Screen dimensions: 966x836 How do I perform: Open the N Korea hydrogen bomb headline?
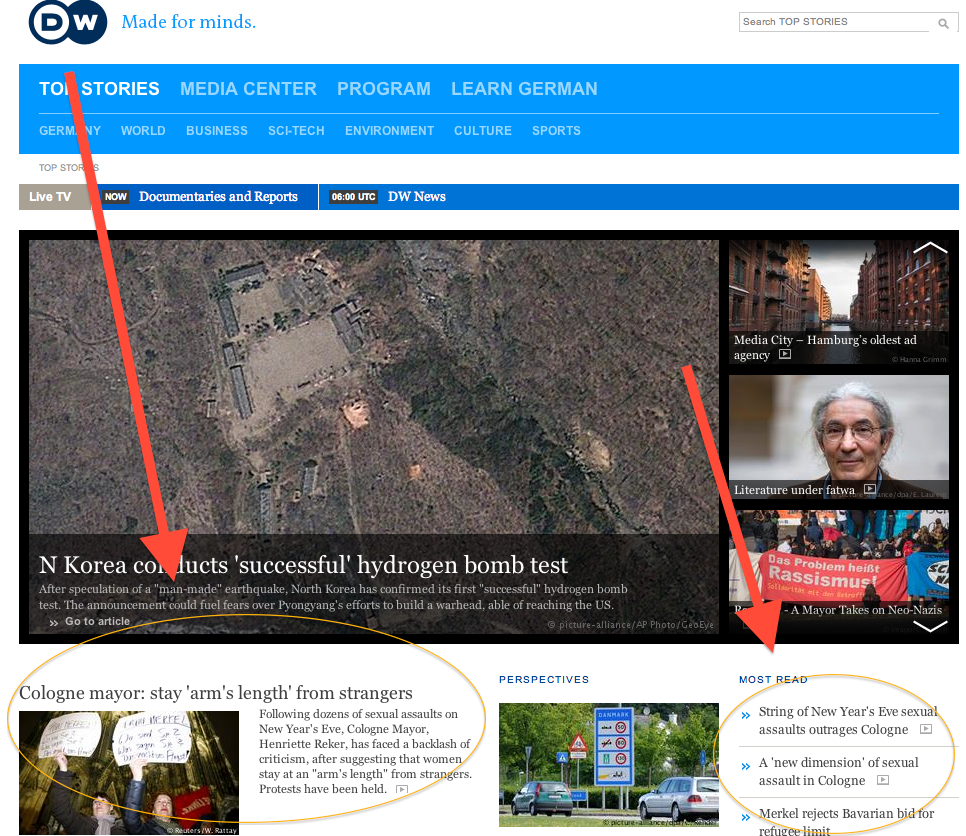(x=303, y=565)
